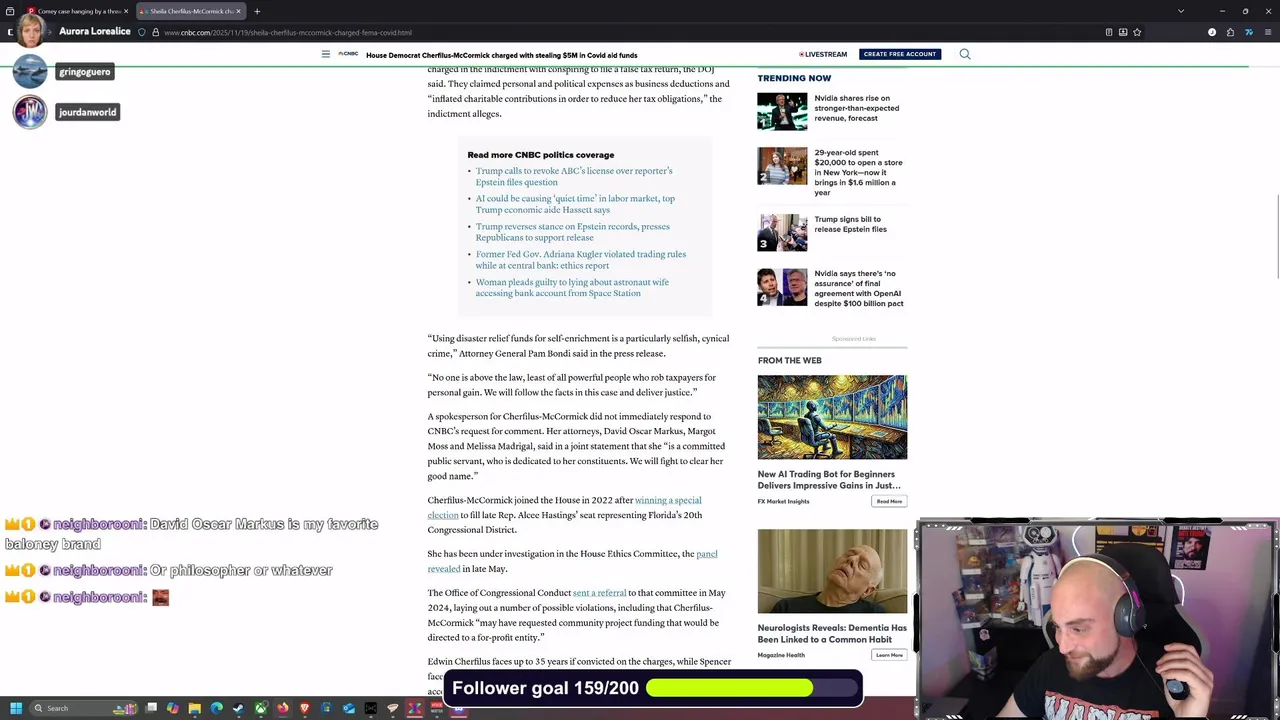Click Nvidia OpenAI agreement story thumbnail

pyautogui.click(x=782, y=287)
